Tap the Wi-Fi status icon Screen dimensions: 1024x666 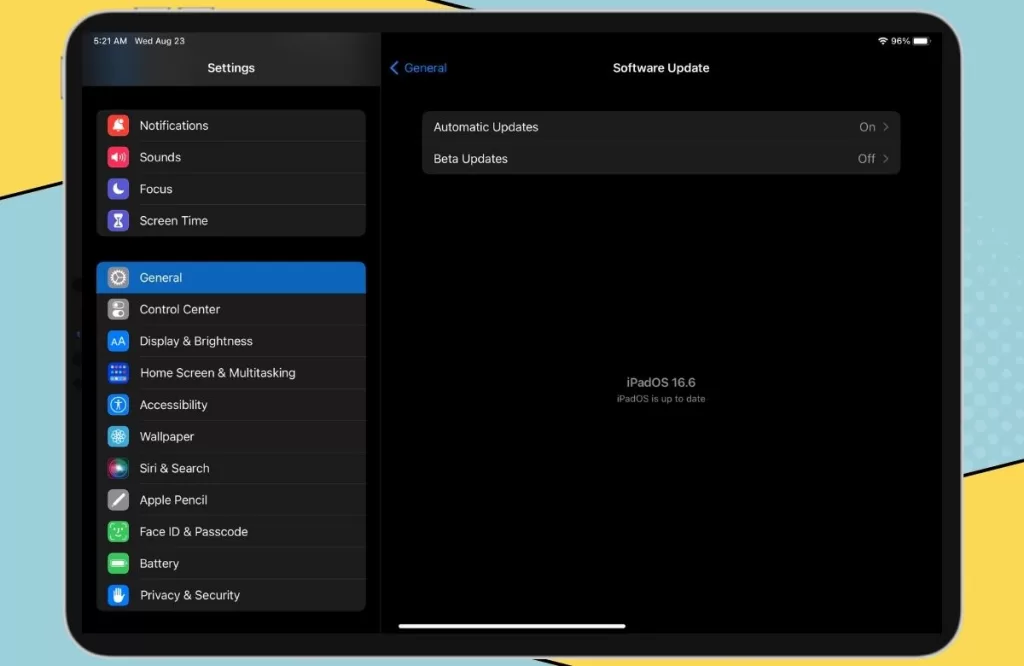click(883, 40)
